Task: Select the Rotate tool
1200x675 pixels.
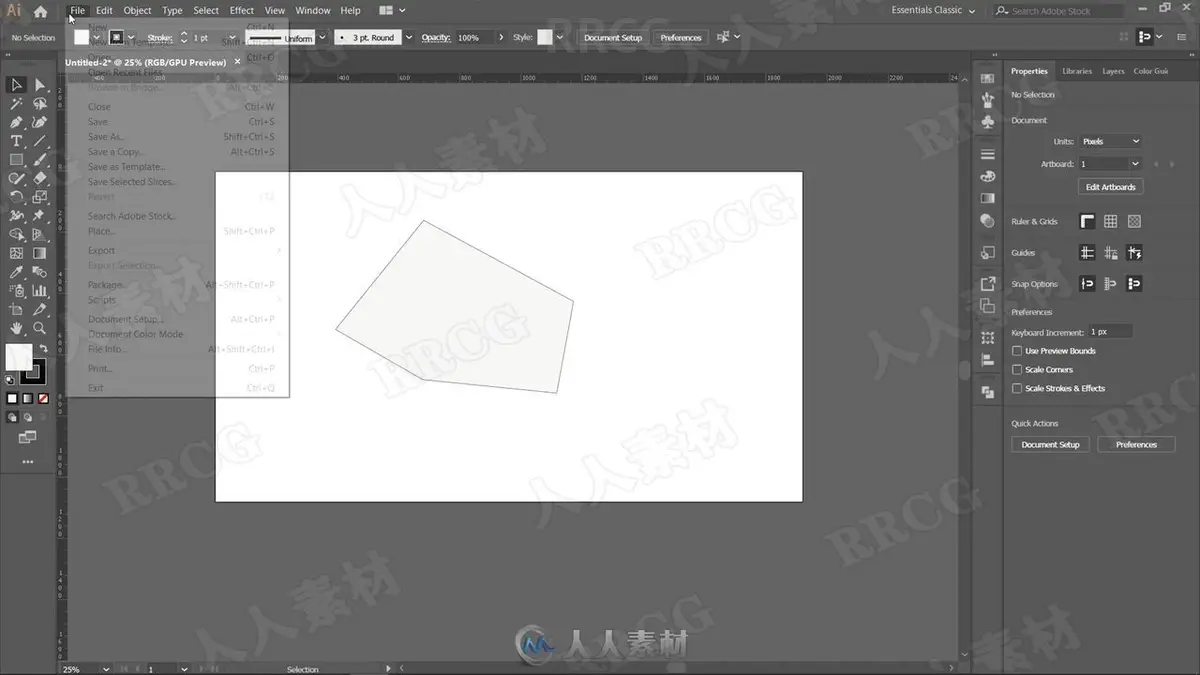Action: coord(16,197)
